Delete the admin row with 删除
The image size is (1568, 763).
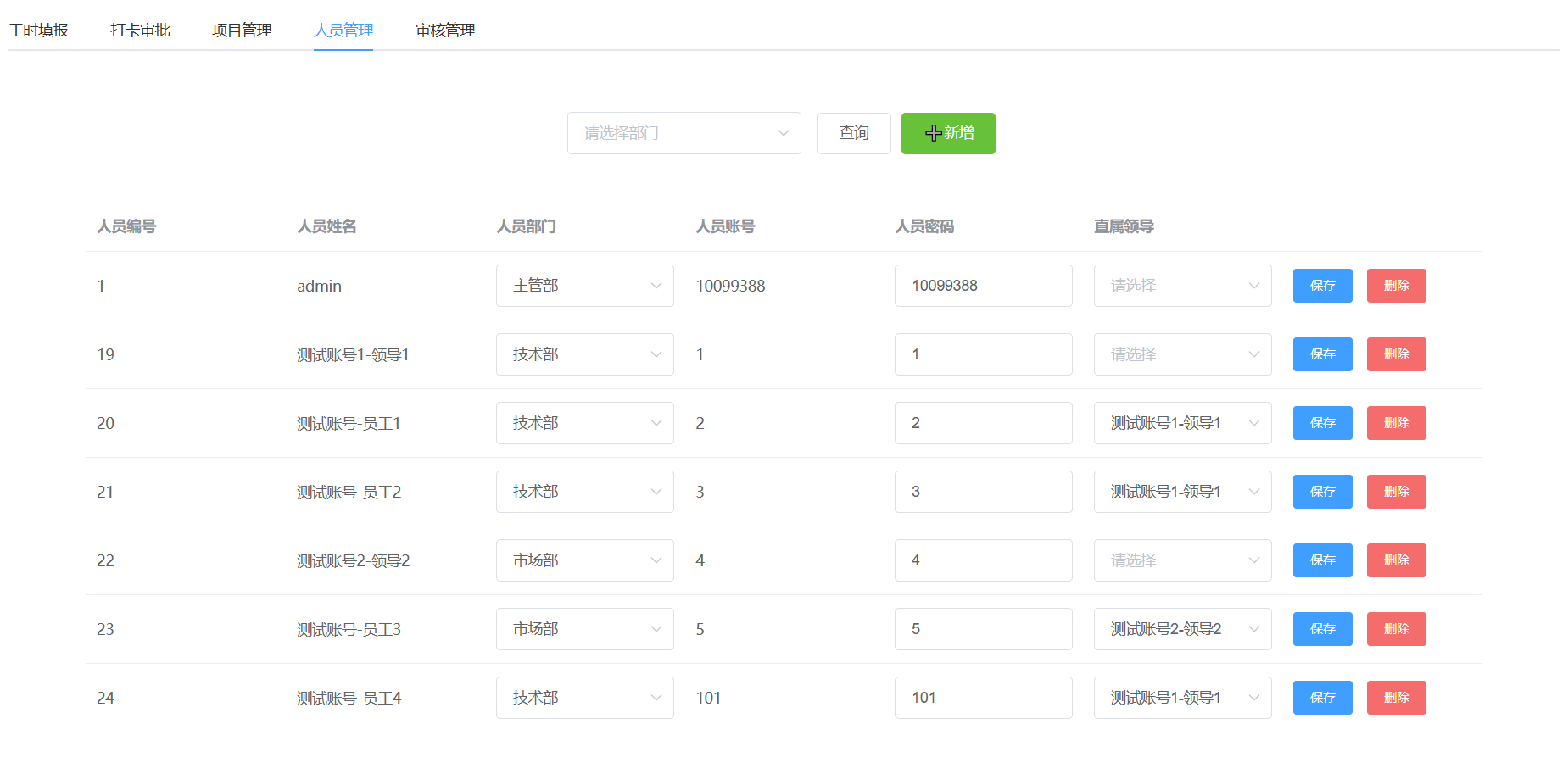click(x=1397, y=286)
